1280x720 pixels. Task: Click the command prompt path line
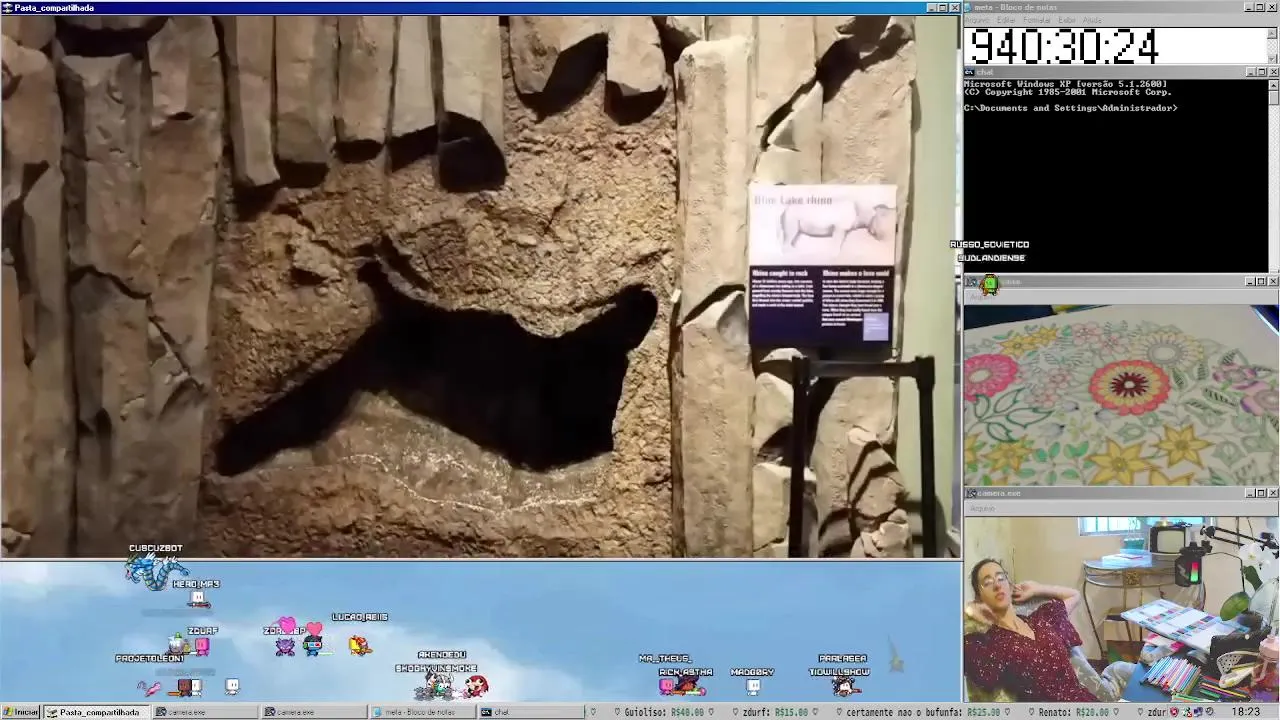click(x=1070, y=108)
